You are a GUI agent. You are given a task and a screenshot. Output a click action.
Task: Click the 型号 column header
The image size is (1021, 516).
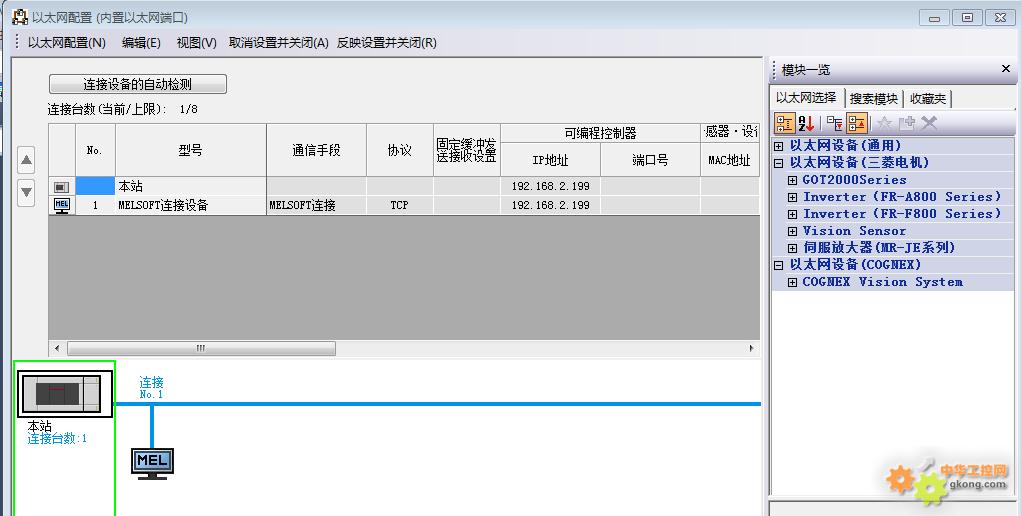coord(191,150)
